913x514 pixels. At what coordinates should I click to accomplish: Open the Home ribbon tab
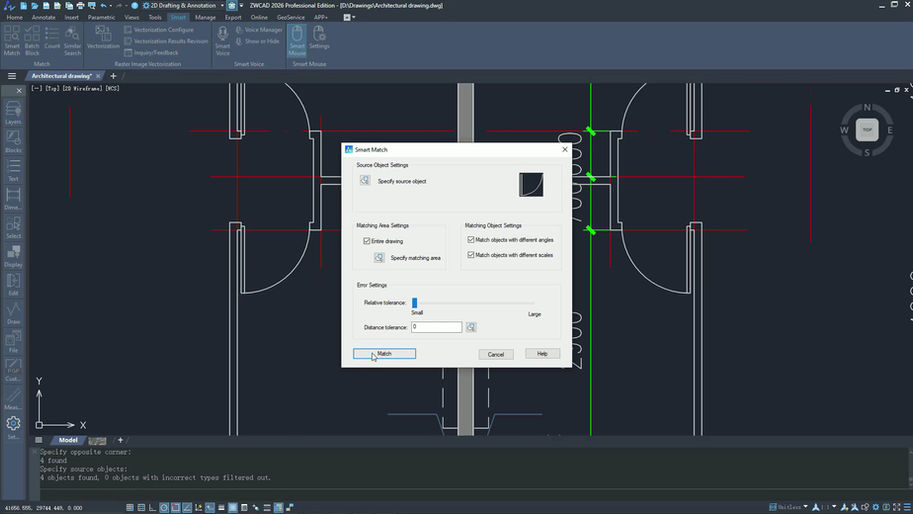tap(15, 17)
